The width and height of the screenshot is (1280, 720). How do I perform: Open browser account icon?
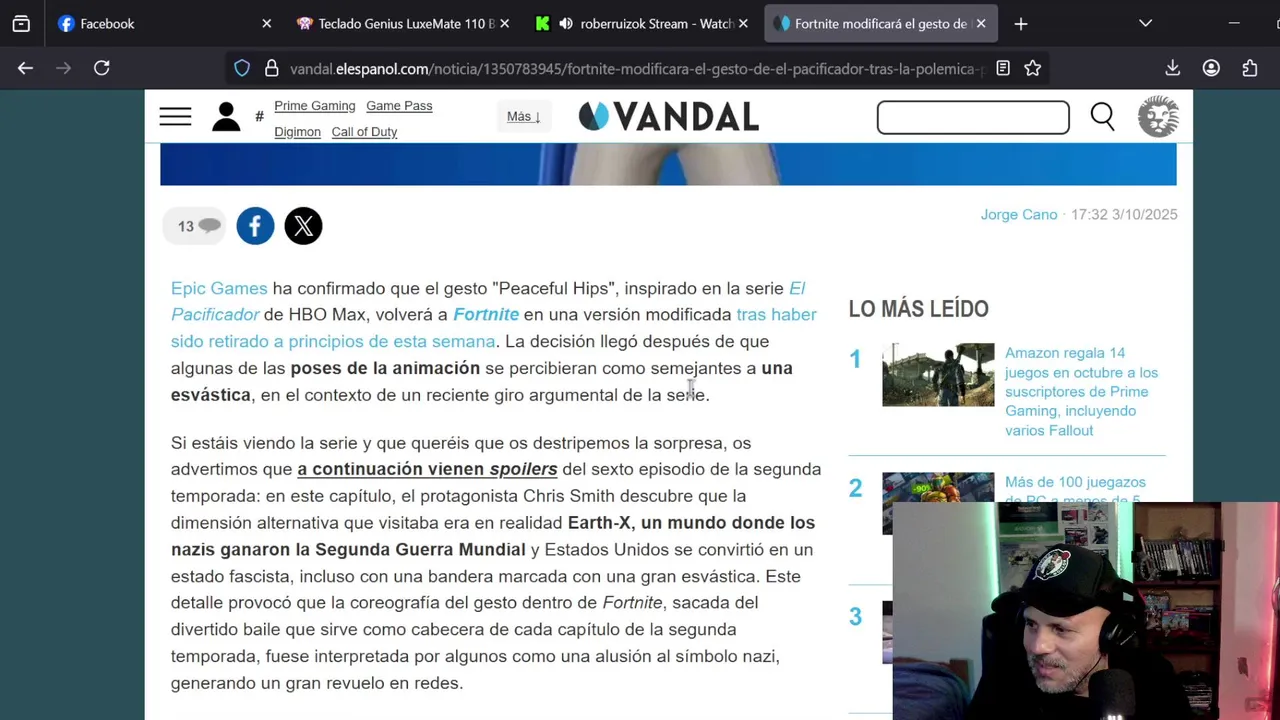click(x=1211, y=68)
